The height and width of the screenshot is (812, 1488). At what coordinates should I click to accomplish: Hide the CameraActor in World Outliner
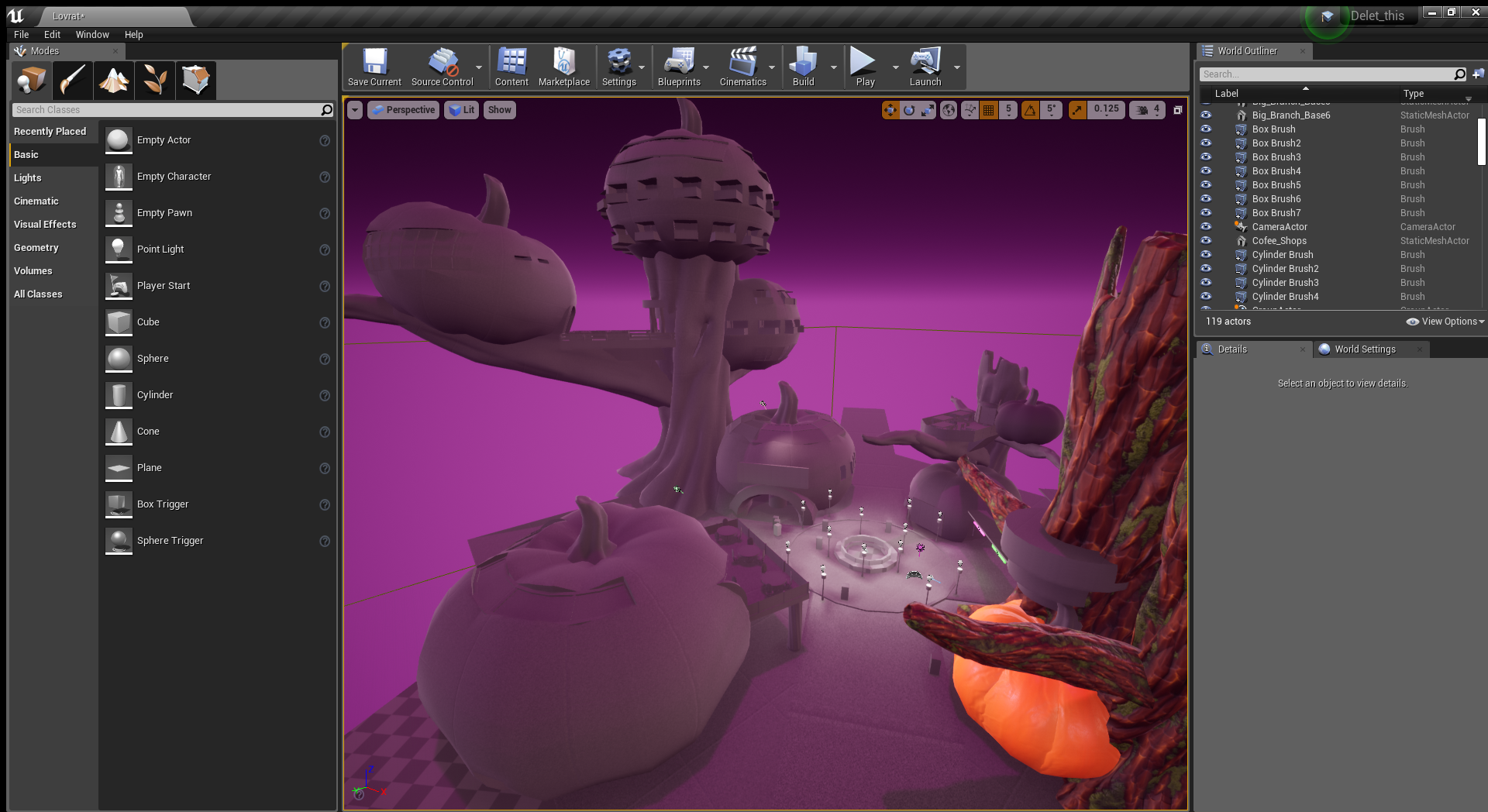pos(1206,227)
